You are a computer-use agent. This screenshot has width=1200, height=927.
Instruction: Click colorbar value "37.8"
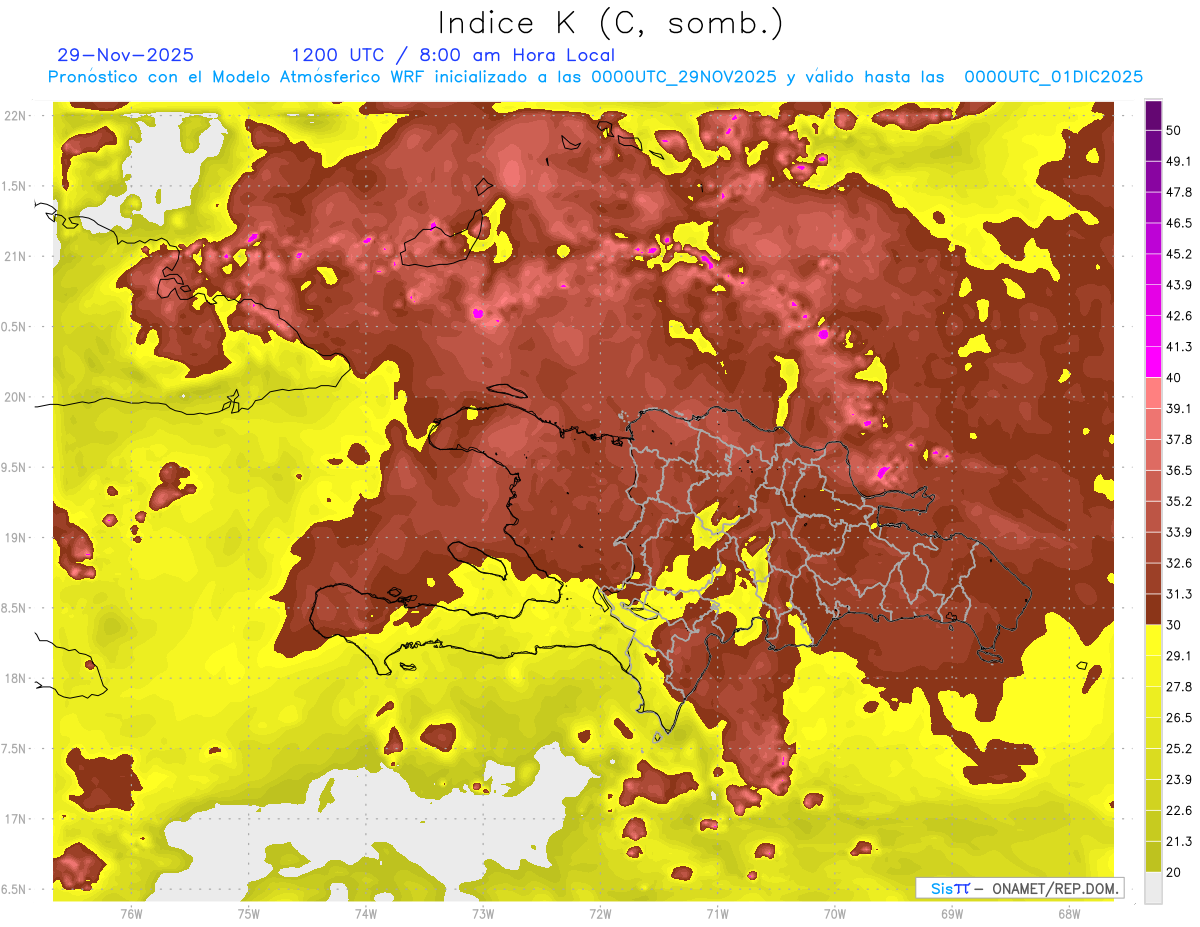1178,439
